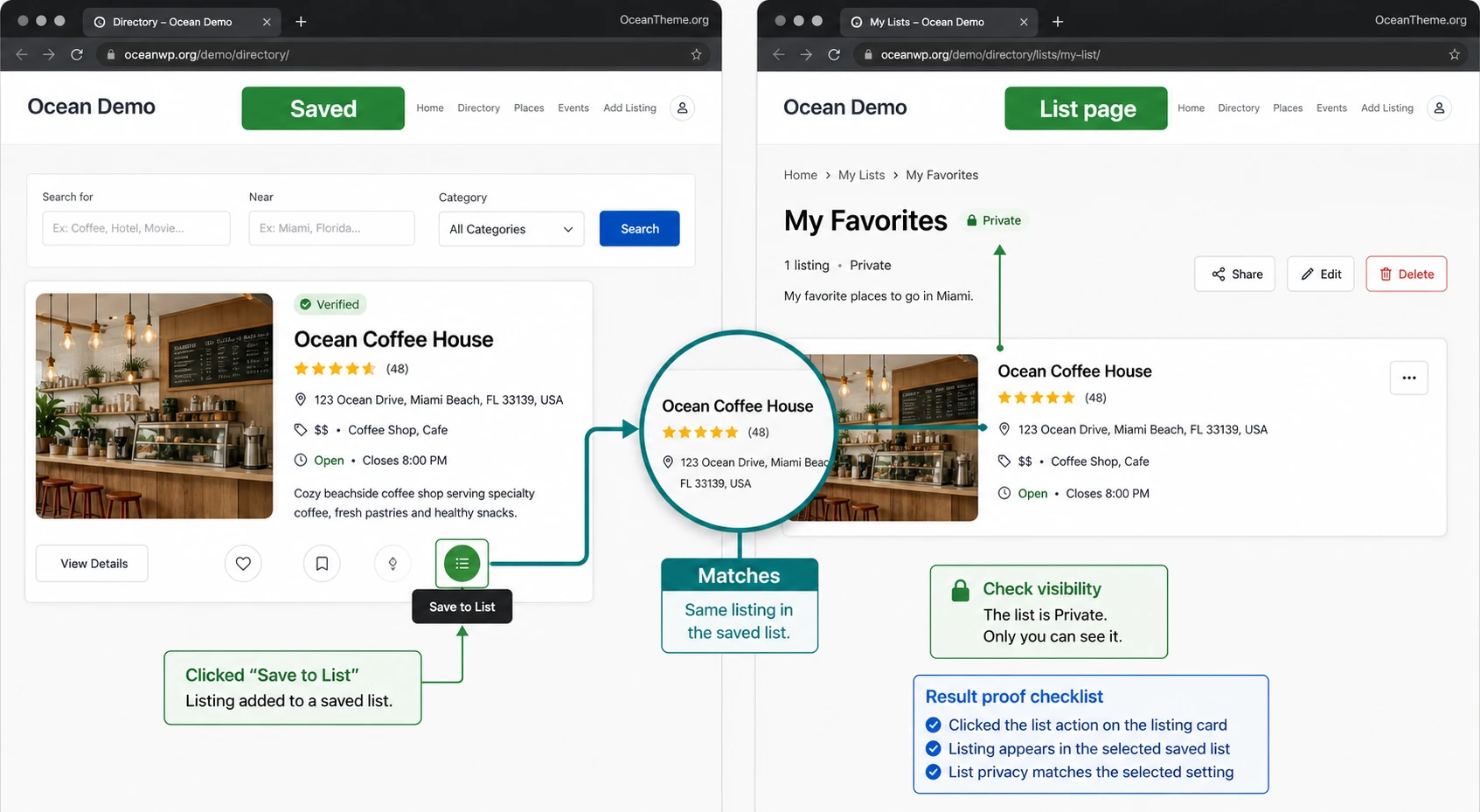1480x812 pixels.
Task: Go back in the My Lists browser window
Action: (779, 54)
